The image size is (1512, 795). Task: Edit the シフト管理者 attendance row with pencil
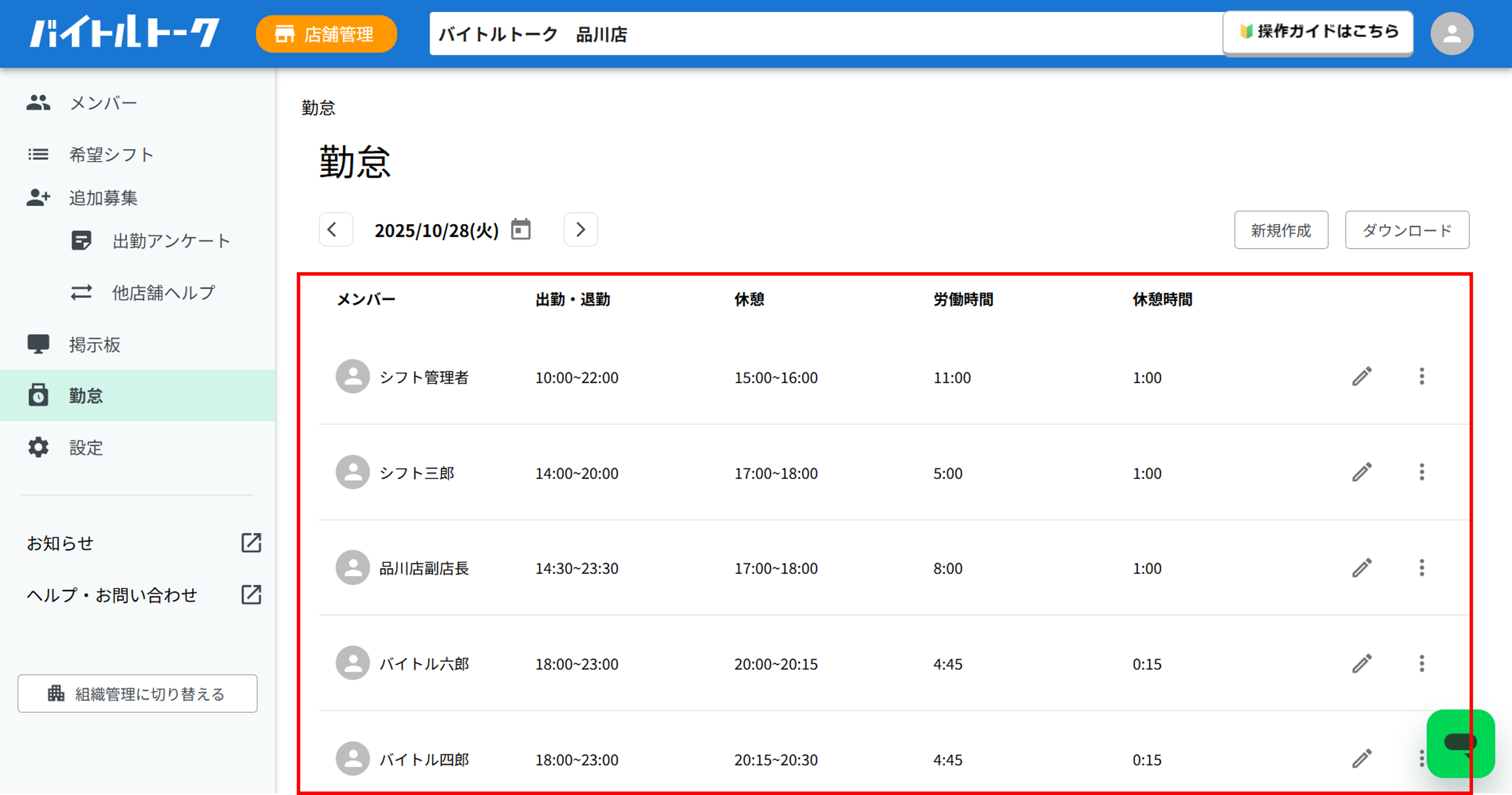1362,376
